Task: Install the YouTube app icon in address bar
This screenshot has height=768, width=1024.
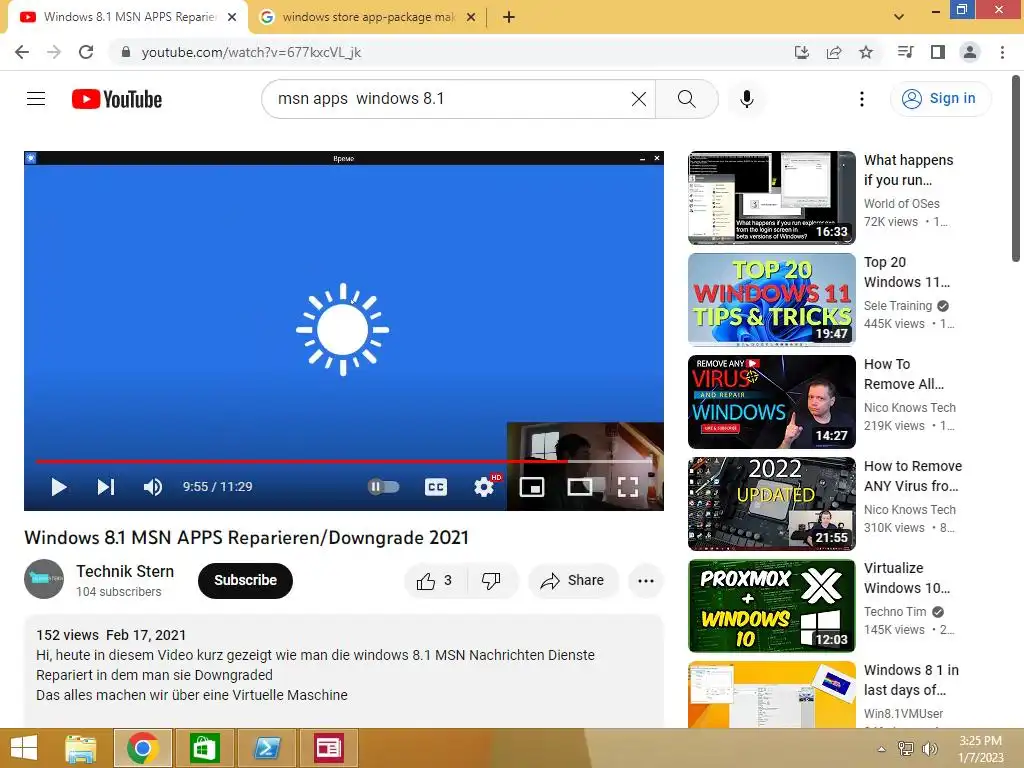Action: point(801,52)
